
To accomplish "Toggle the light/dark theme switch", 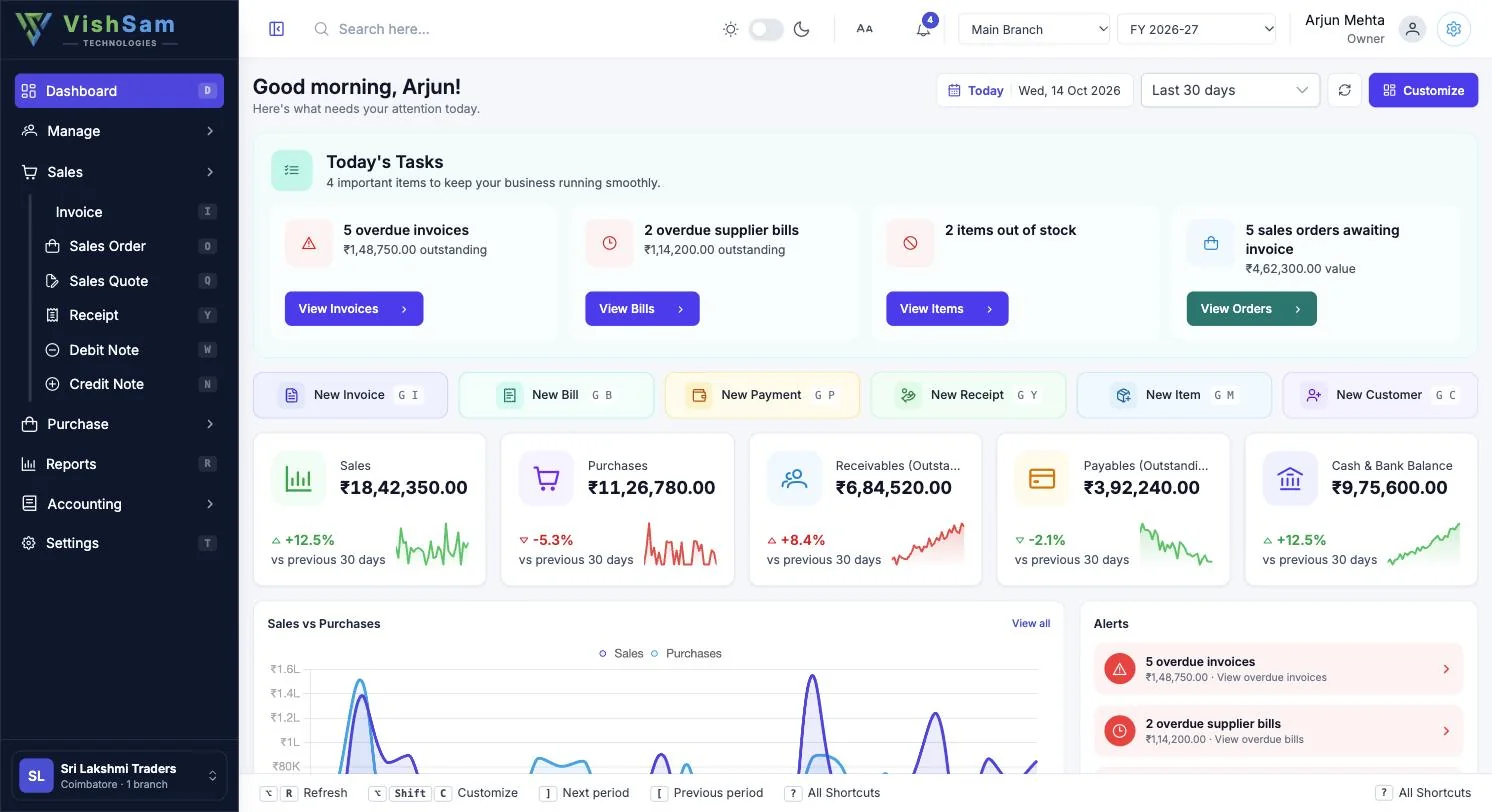I will (766, 29).
